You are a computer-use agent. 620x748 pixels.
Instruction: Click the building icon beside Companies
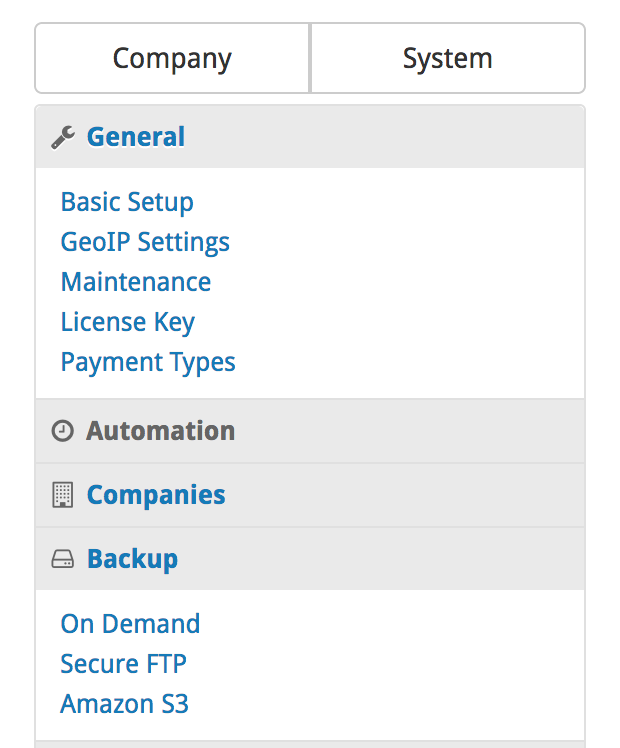[62, 495]
